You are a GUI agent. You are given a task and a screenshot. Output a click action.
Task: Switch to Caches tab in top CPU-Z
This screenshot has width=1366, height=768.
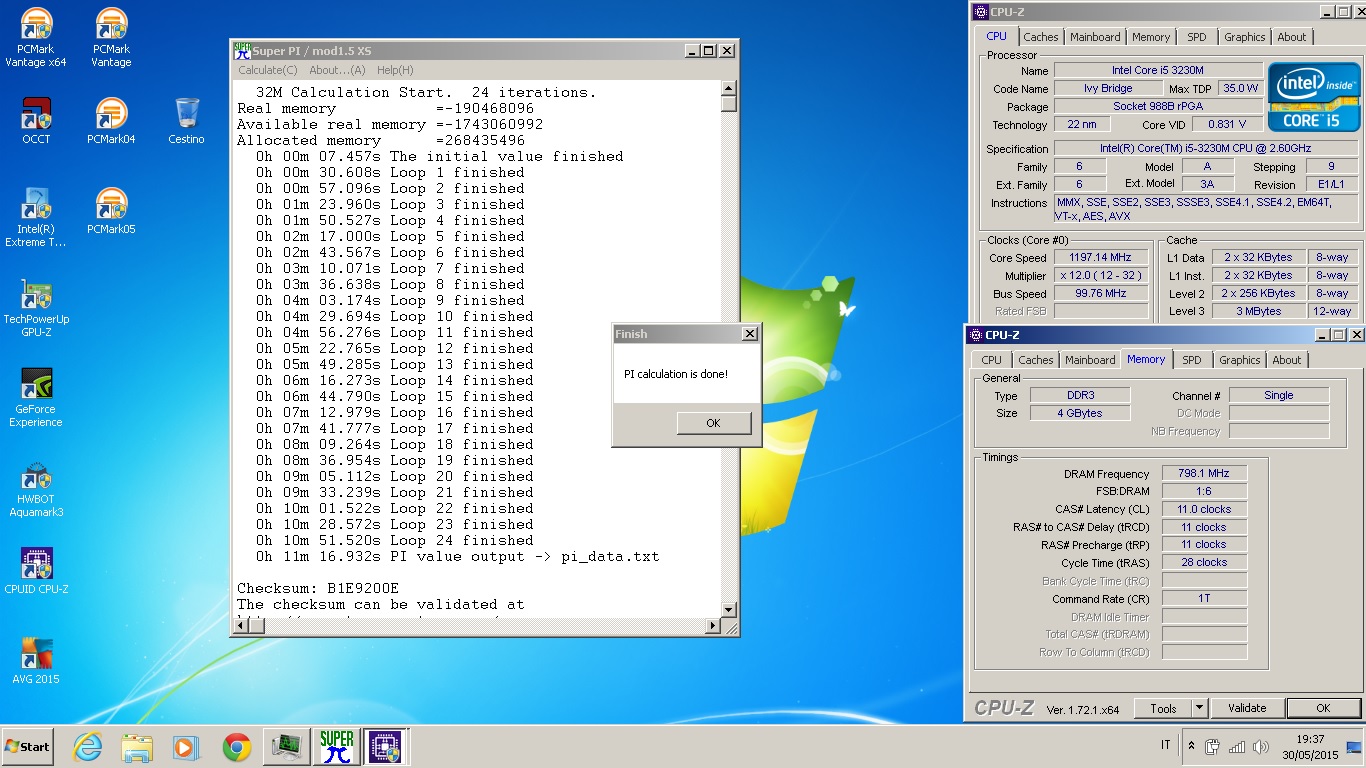pos(1041,37)
